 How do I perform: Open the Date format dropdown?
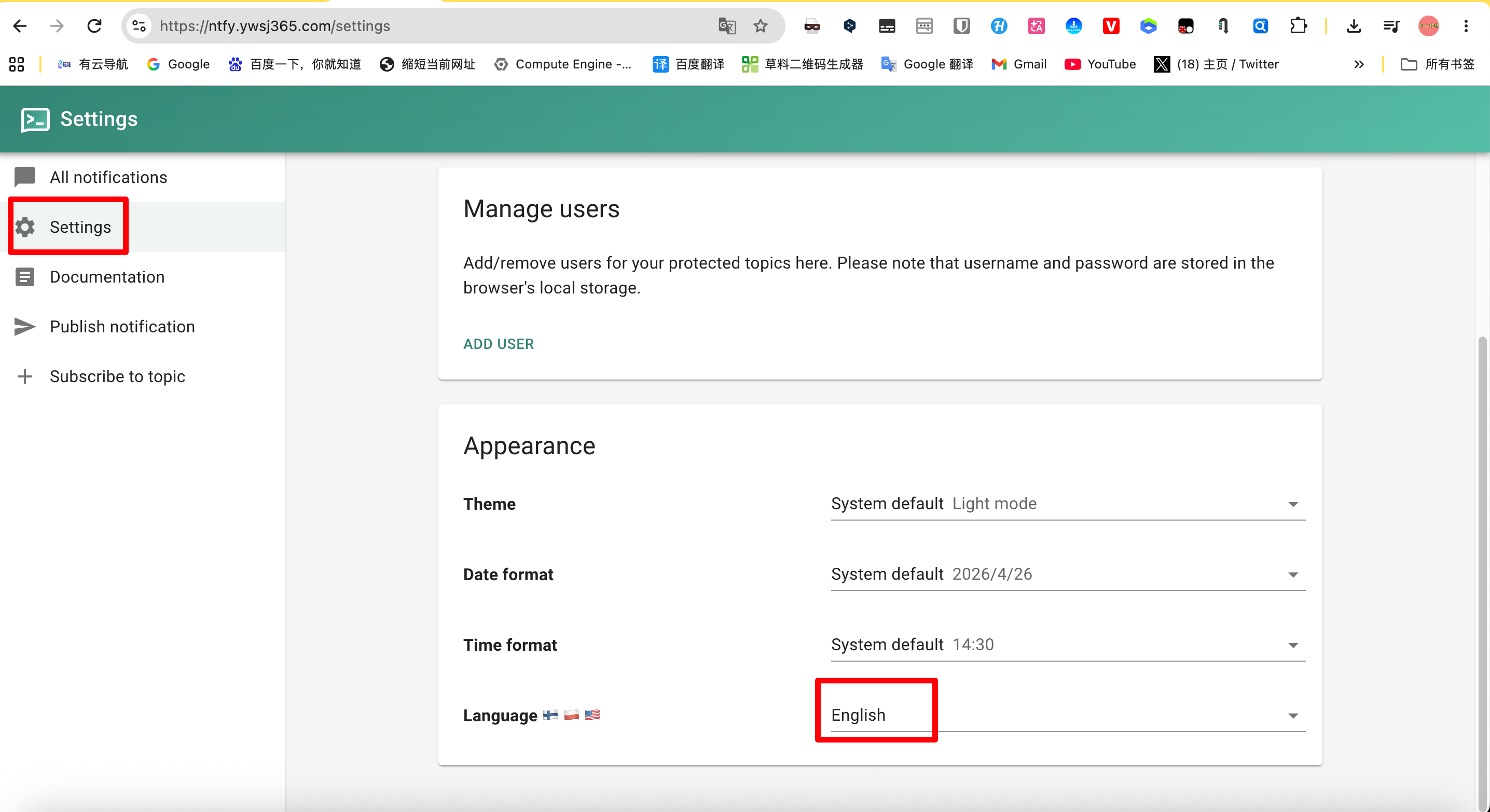[1068, 575]
